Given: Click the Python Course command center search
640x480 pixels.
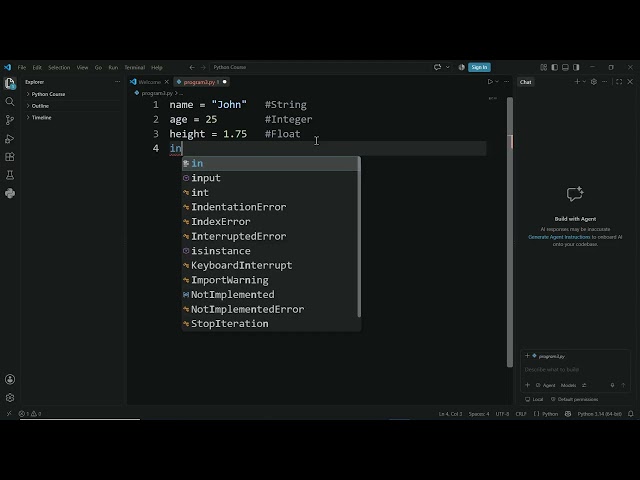Looking at the screenshot, I should [320, 67].
